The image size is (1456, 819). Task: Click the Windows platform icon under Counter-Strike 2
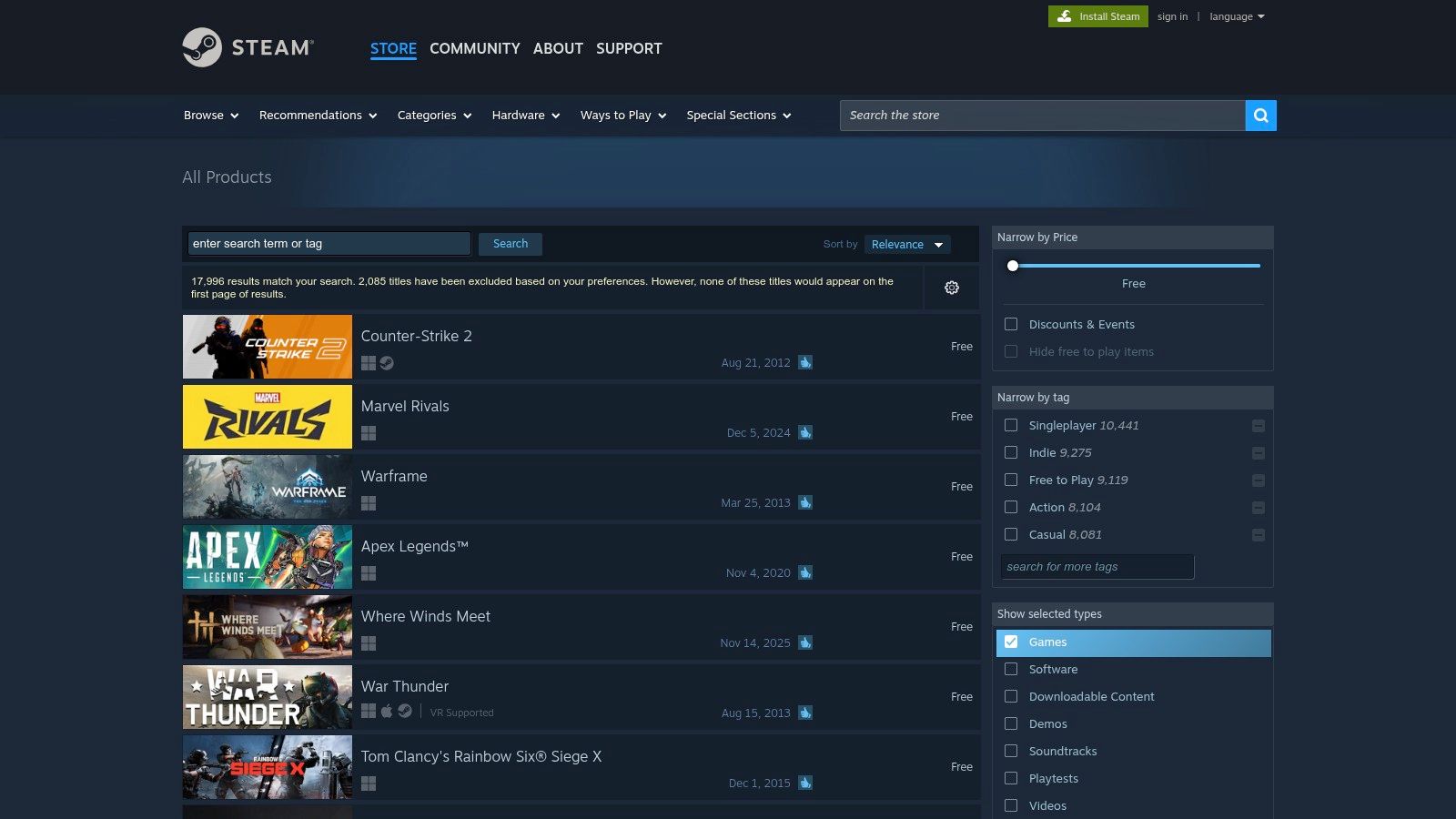369,362
